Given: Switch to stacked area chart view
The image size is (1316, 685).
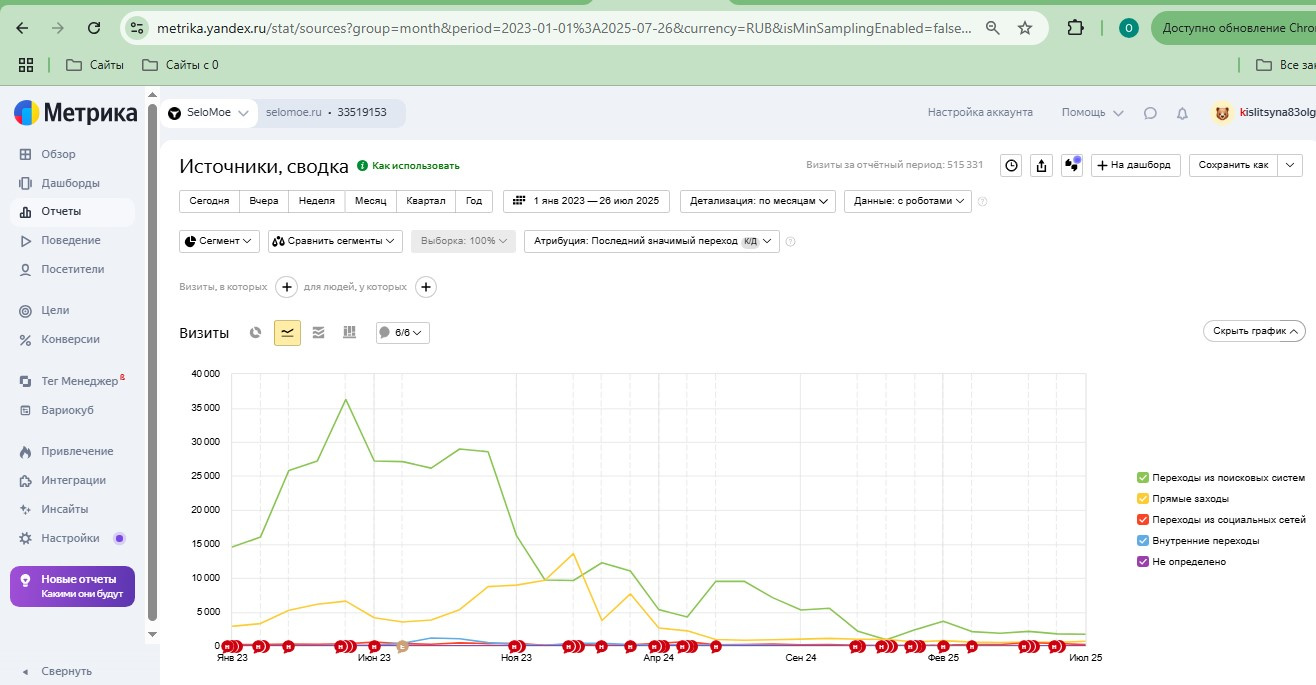Looking at the screenshot, I should [x=318, y=333].
